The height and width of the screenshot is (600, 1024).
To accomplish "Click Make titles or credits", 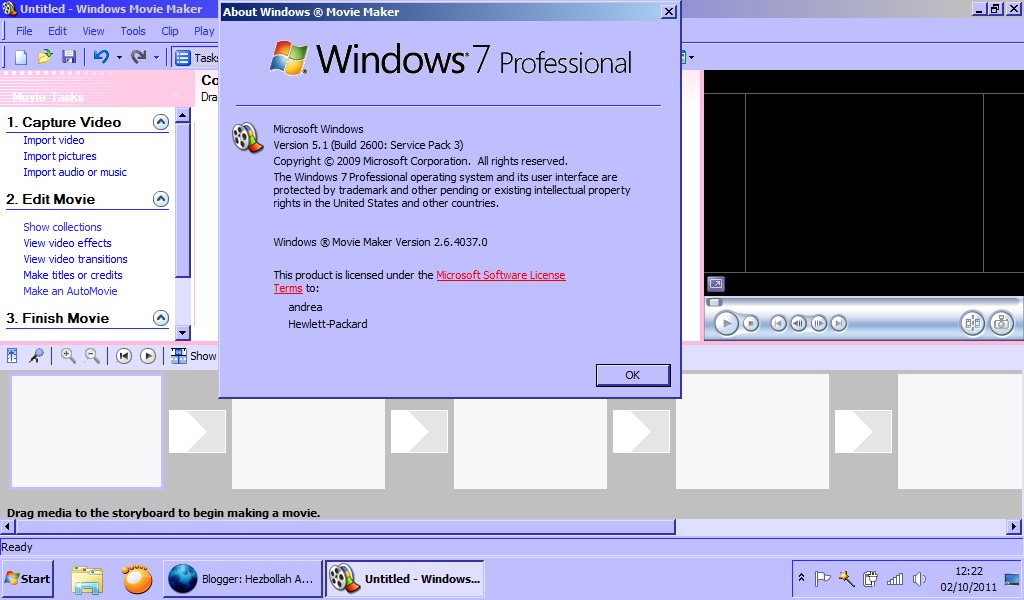I will point(72,275).
